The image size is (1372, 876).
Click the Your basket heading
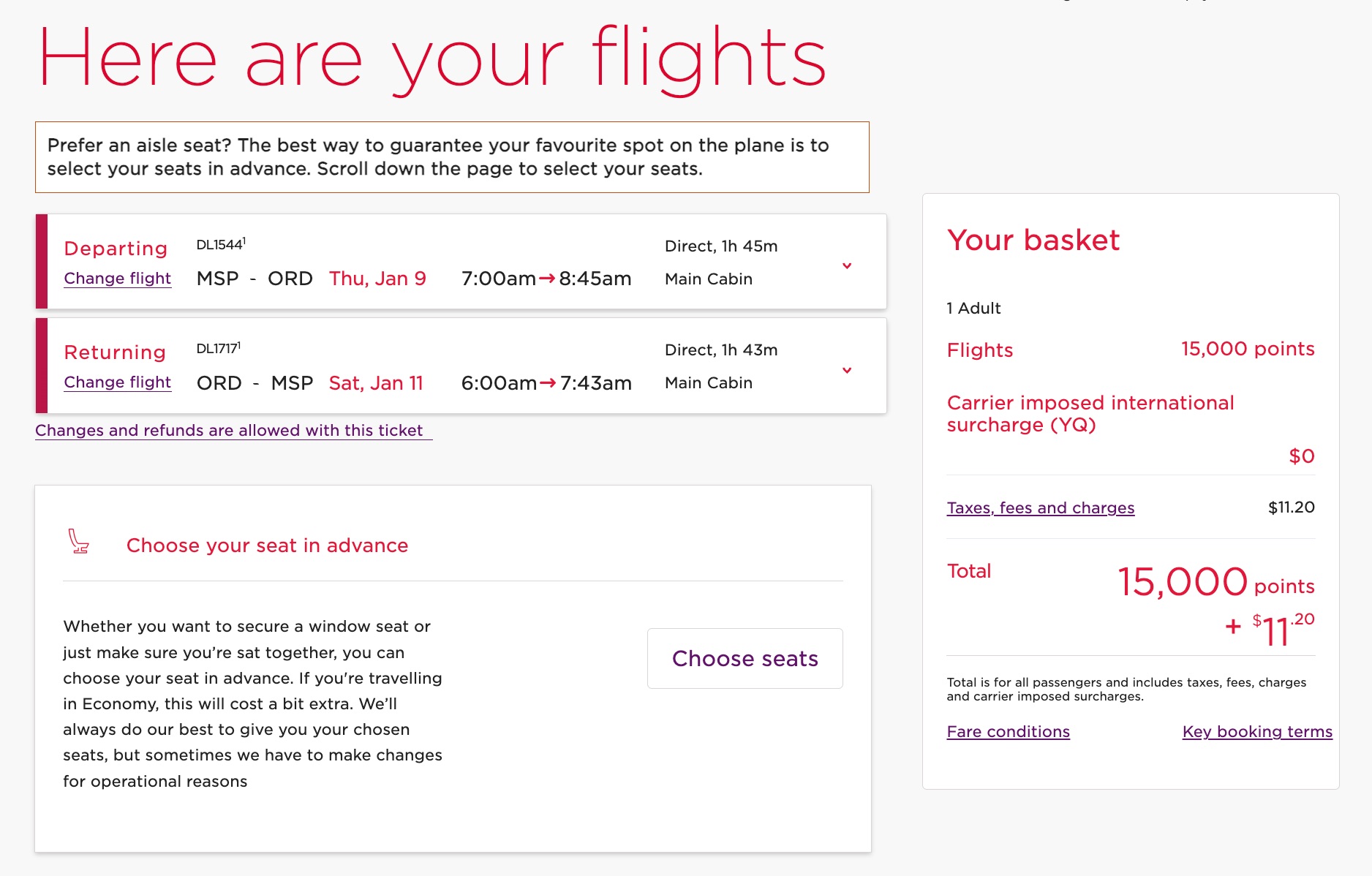click(1033, 240)
